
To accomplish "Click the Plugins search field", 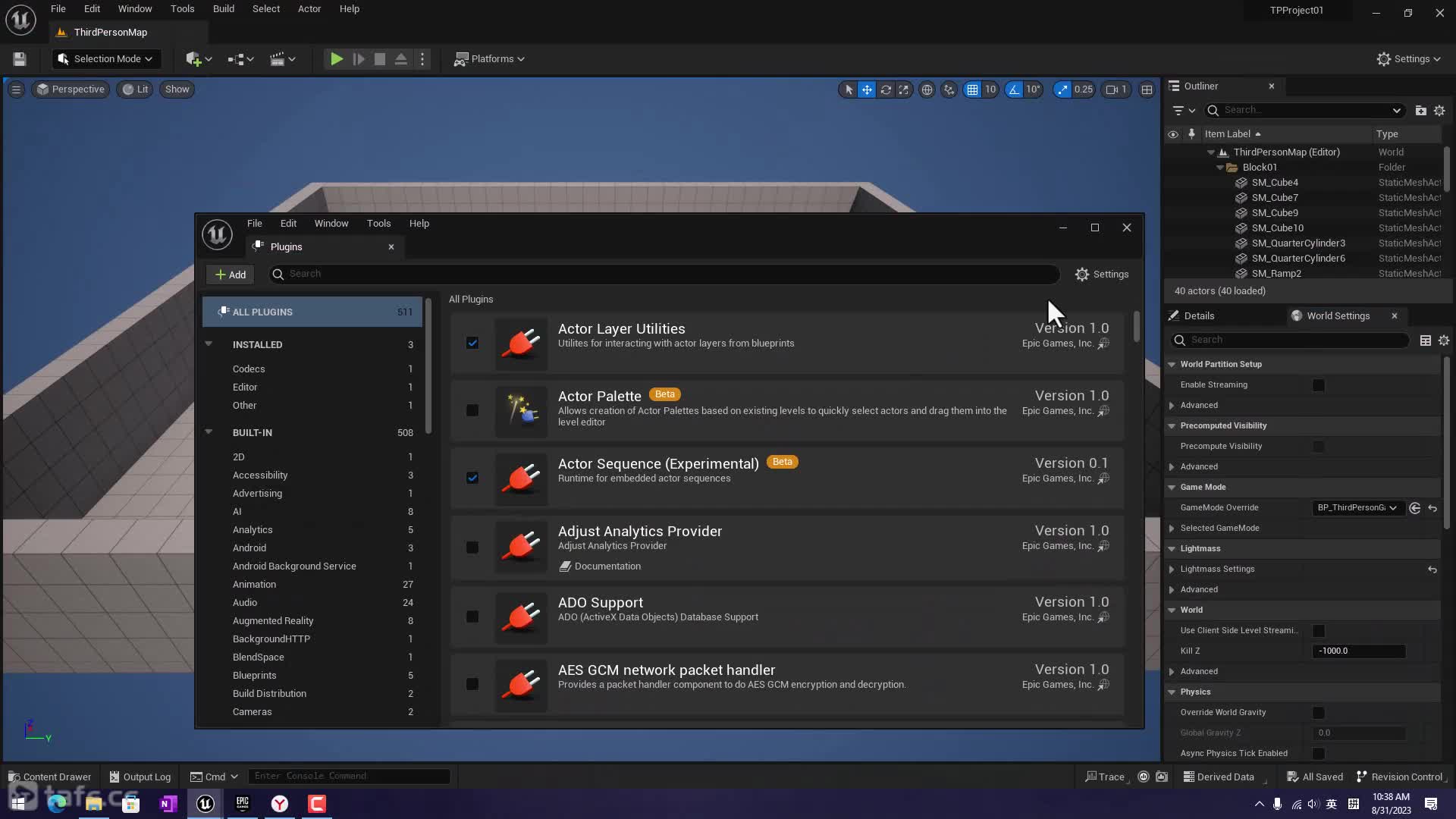I will 664,275.
